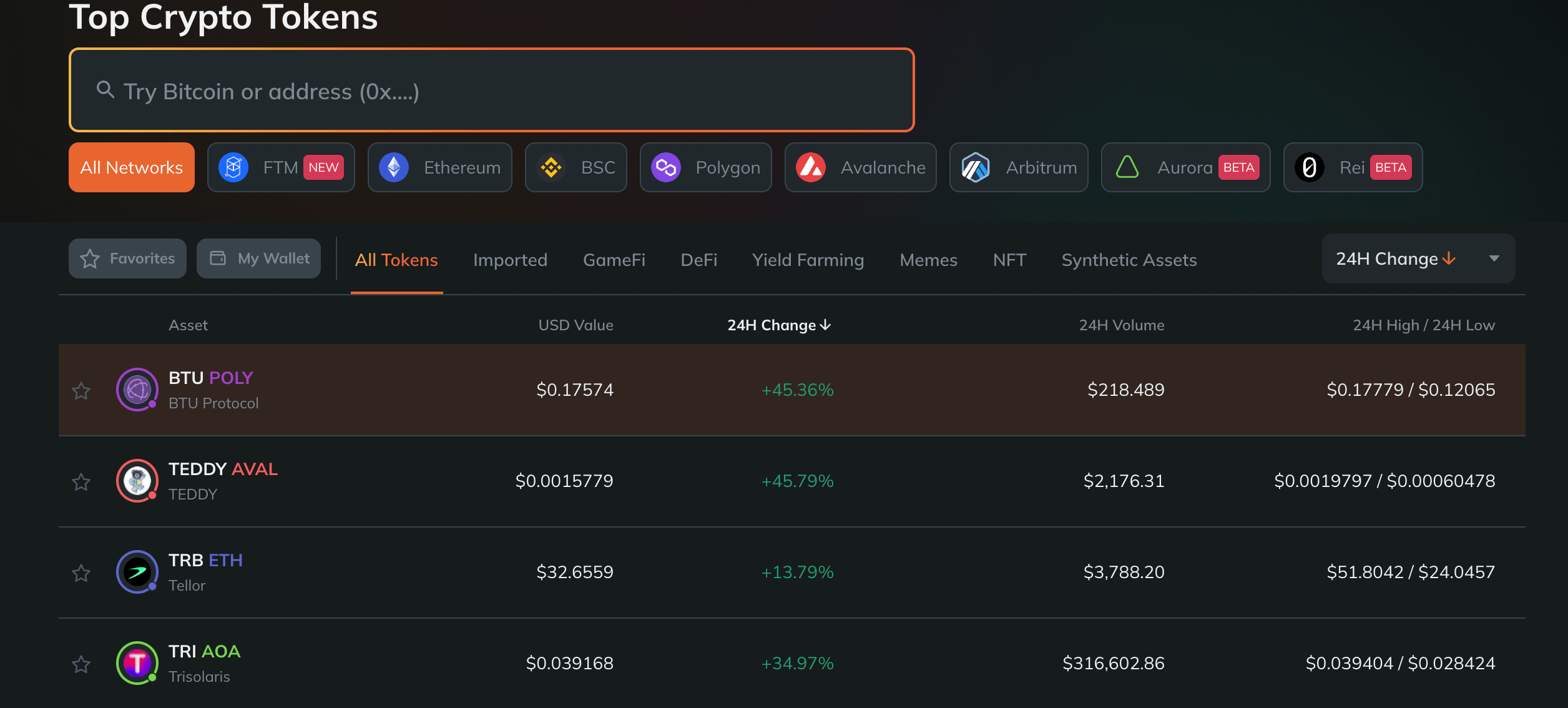Favorite the TEDDY AVAL token star

click(81, 482)
